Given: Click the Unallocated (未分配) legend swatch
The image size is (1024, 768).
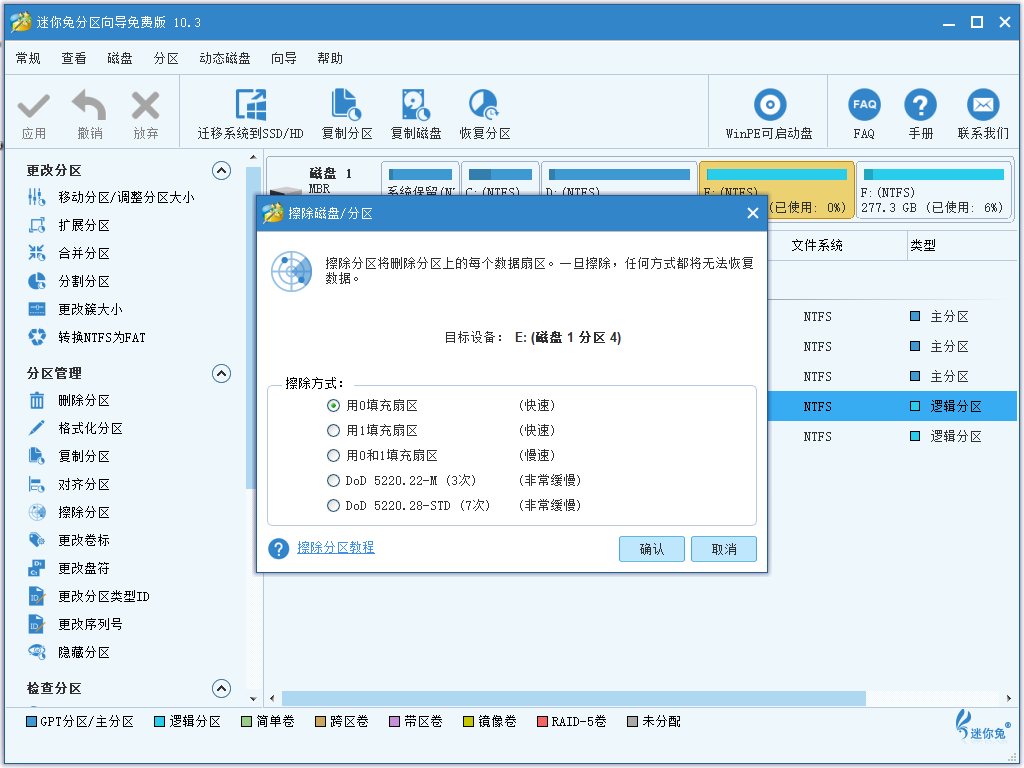Looking at the screenshot, I should 632,722.
